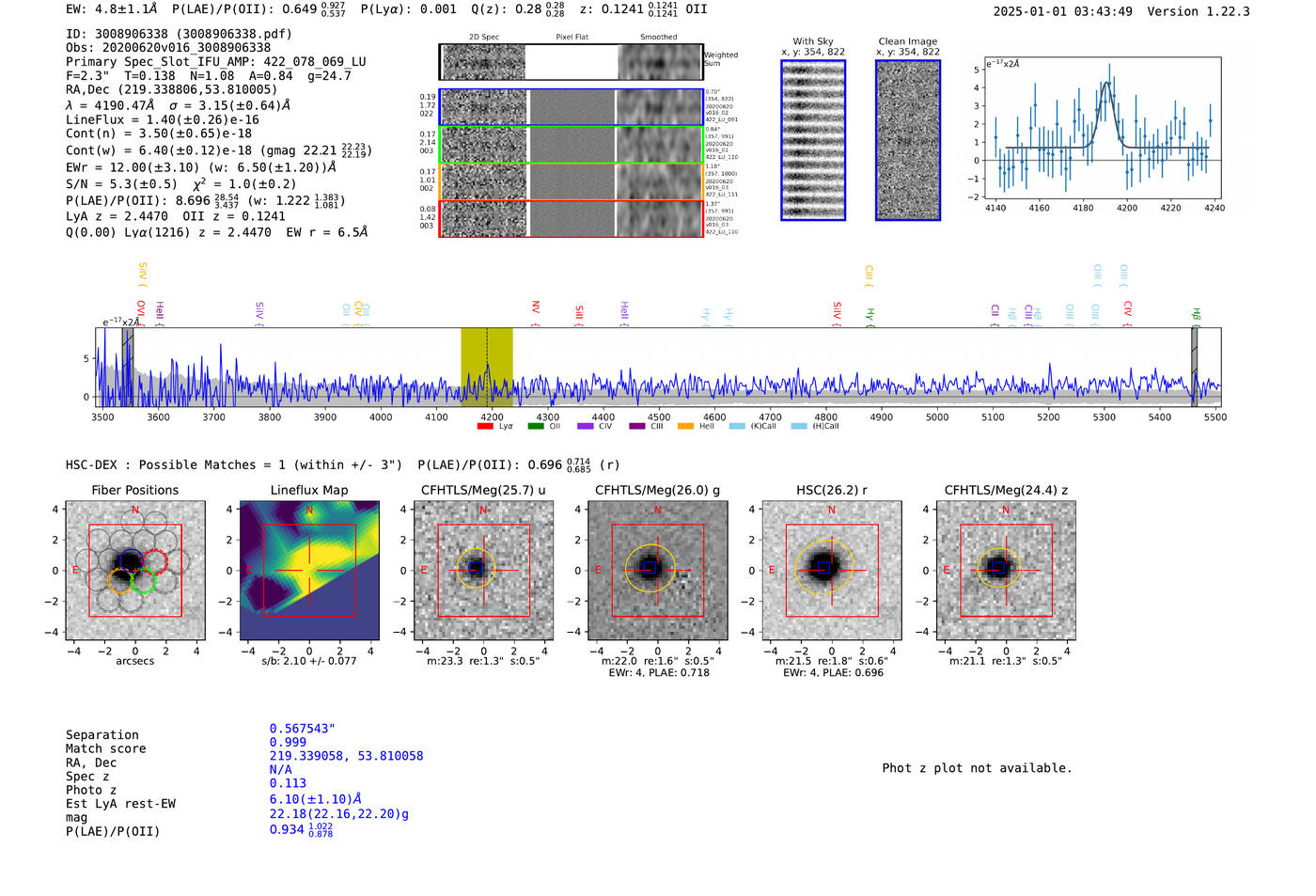Click the Primary Spec_Slot_IFU_AMP line

216,62
